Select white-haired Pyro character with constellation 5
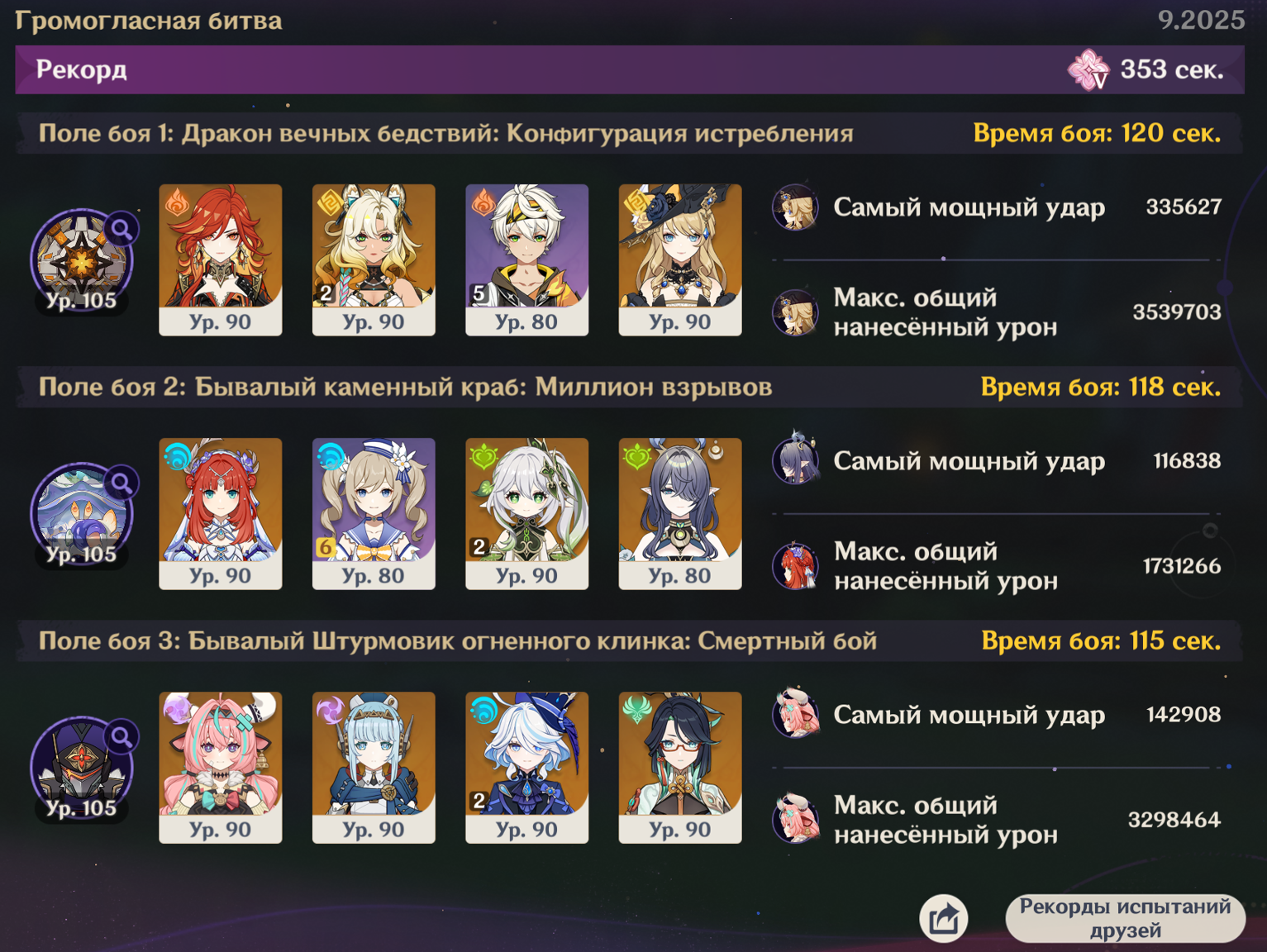Viewport: 1267px width, 952px height. click(526, 259)
